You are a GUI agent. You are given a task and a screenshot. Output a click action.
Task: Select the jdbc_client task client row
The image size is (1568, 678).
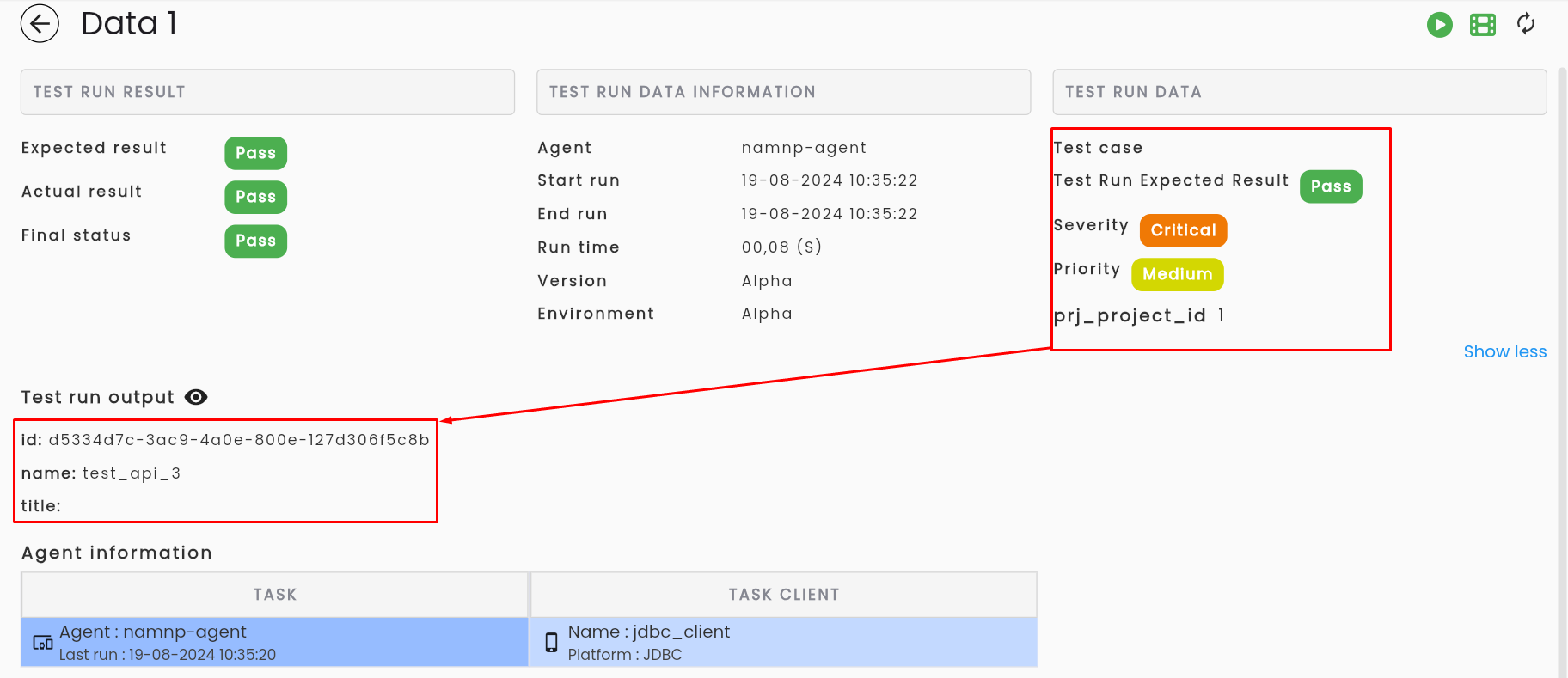[784, 642]
